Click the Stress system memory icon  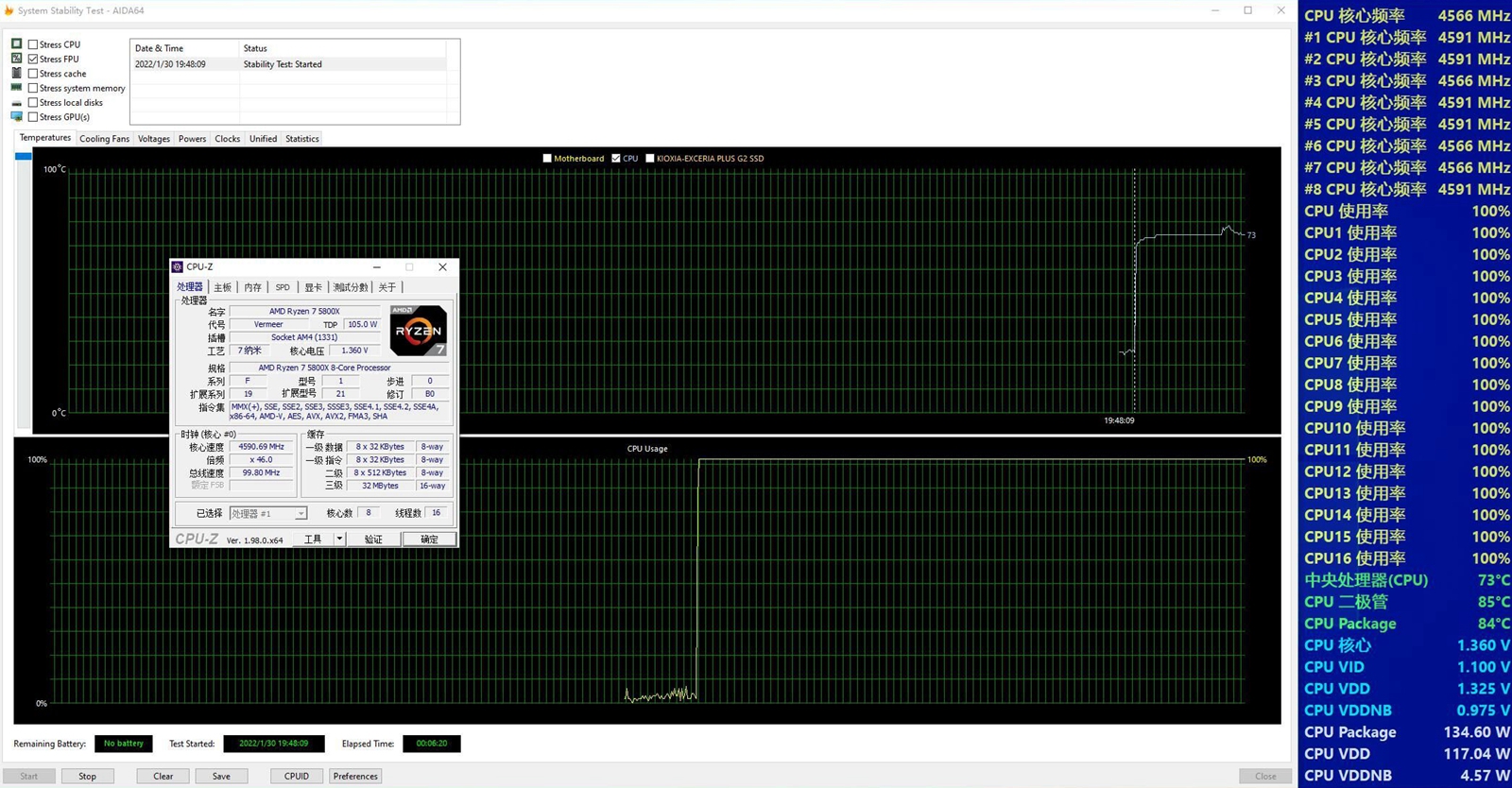point(16,88)
